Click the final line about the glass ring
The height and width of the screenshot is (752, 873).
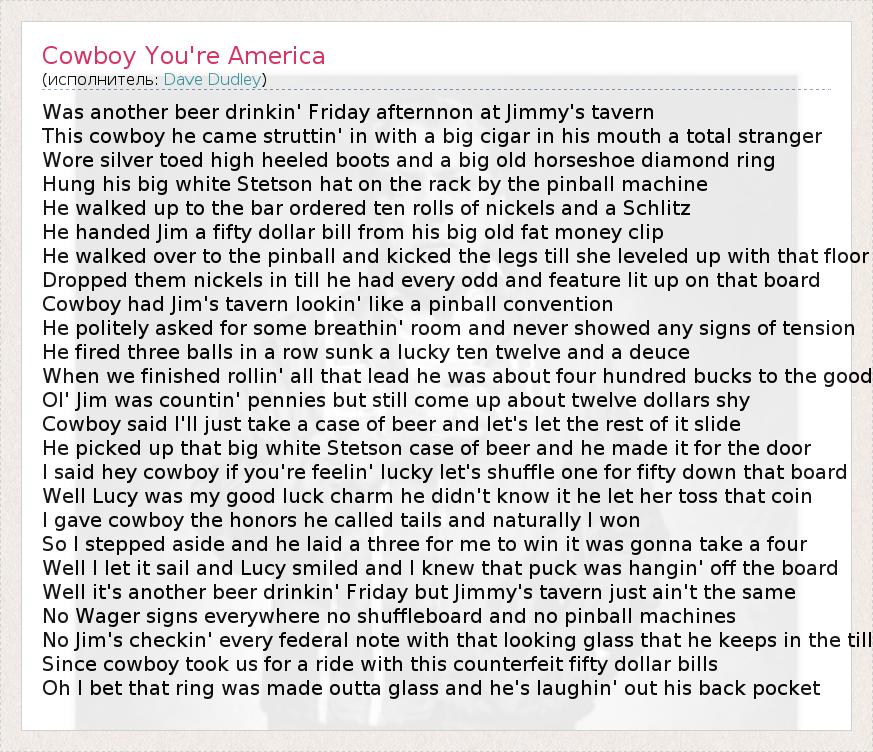point(431,688)
